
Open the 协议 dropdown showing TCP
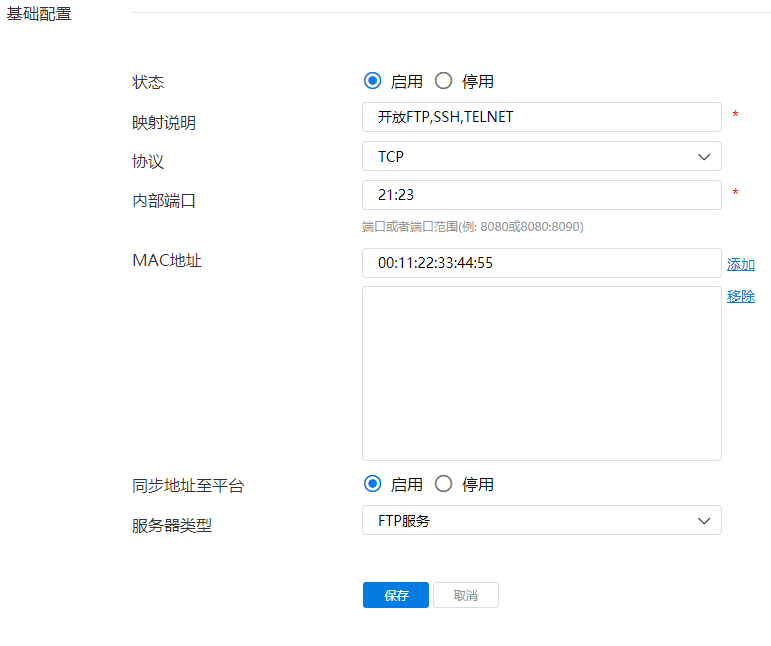(x=540, y=156)
